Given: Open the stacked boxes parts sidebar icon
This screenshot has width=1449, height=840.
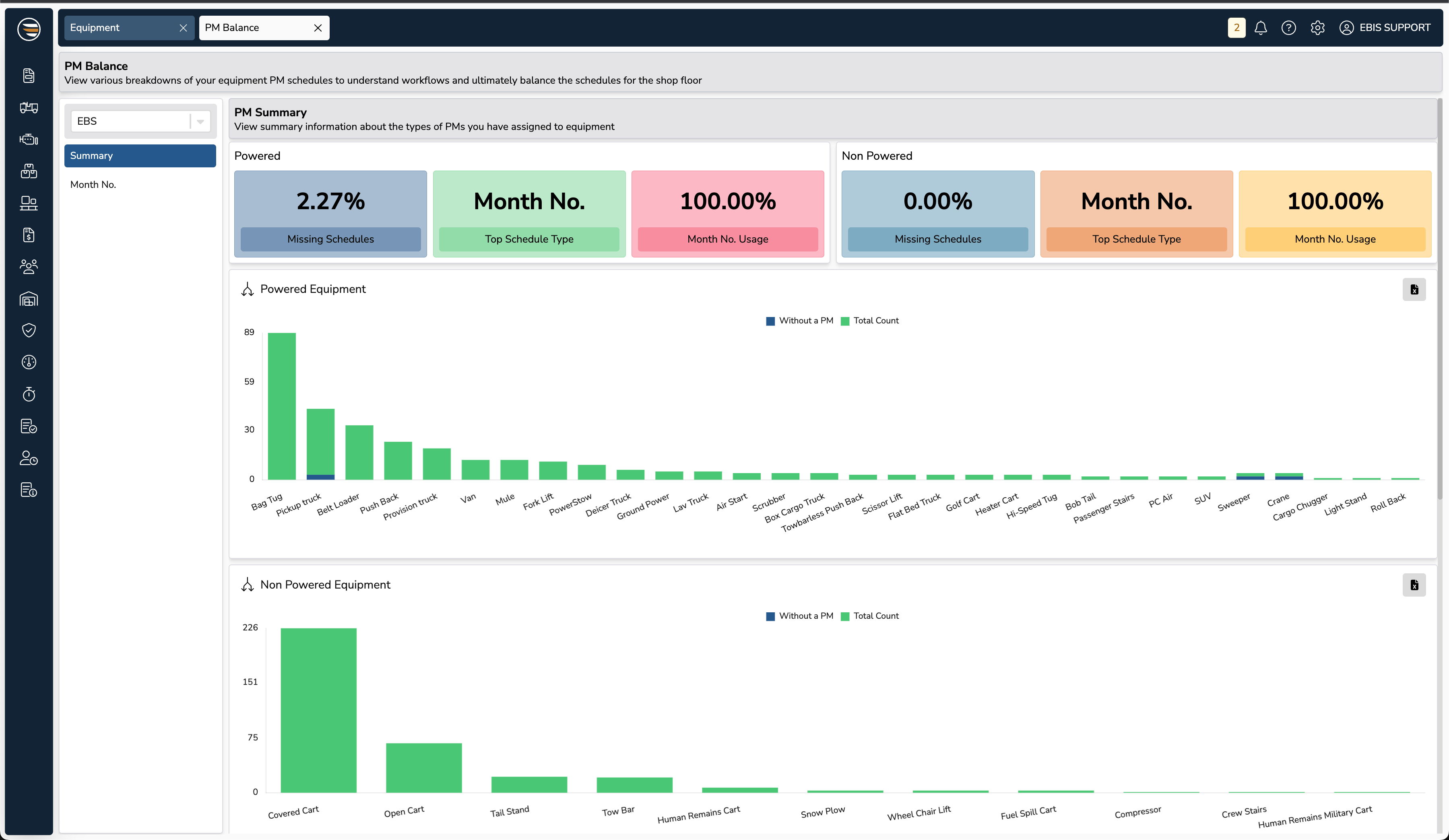Looking at the screenshot, I should pyautogui.click(x=29, y=171).
